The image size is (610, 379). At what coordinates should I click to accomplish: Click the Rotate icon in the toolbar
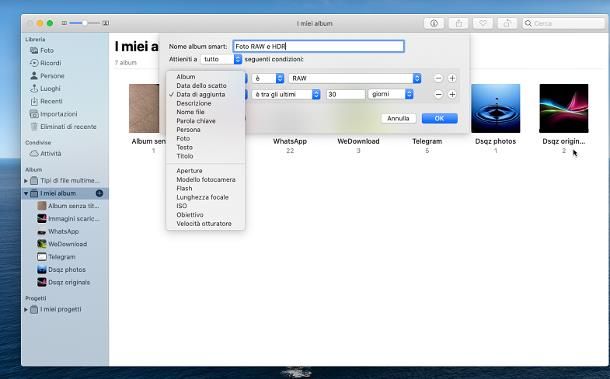(507, 23)
